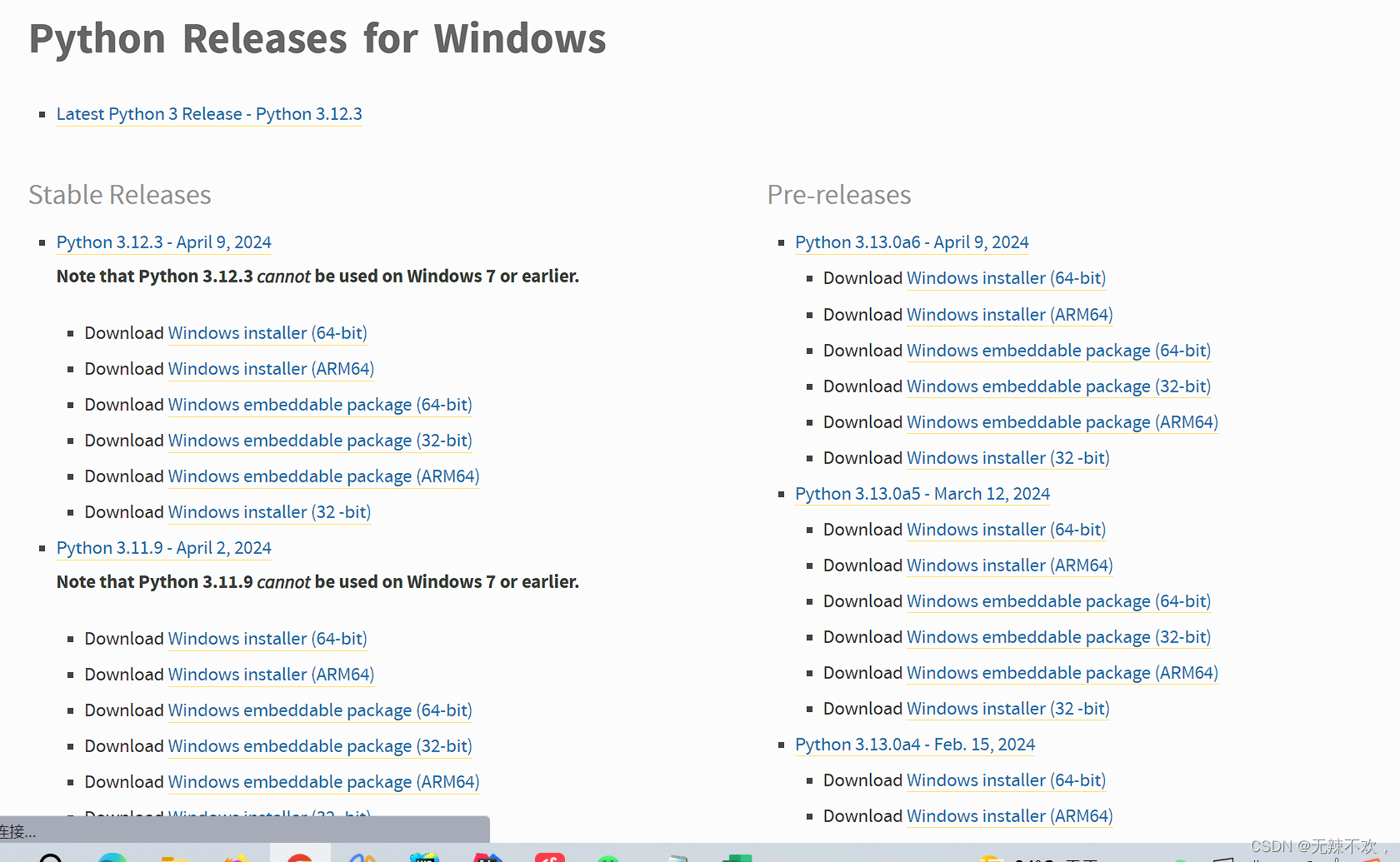This screenshot has width=1400, height=862.
Task: Download Python 3.12.3 embeddable package (32-bit)
Action: click(x=320, y=441)
